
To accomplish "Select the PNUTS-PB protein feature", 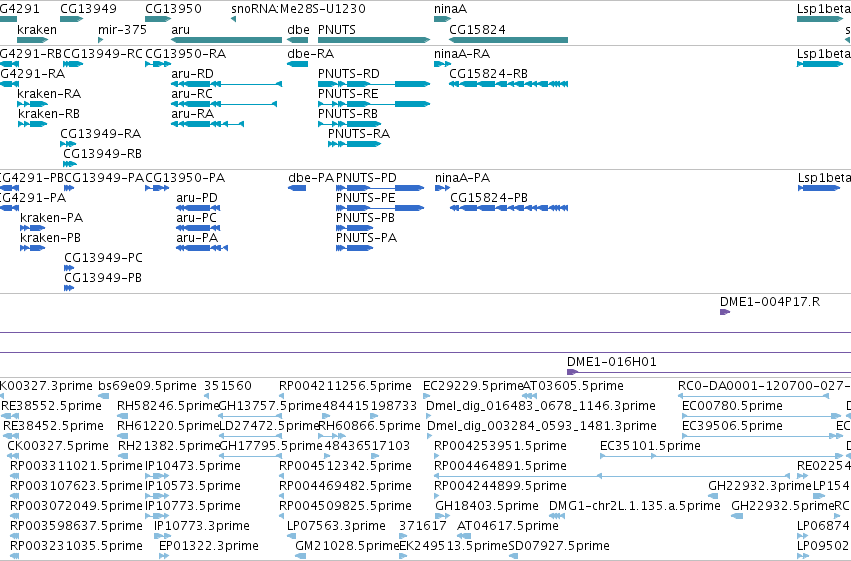I will (x=354, y=228).
